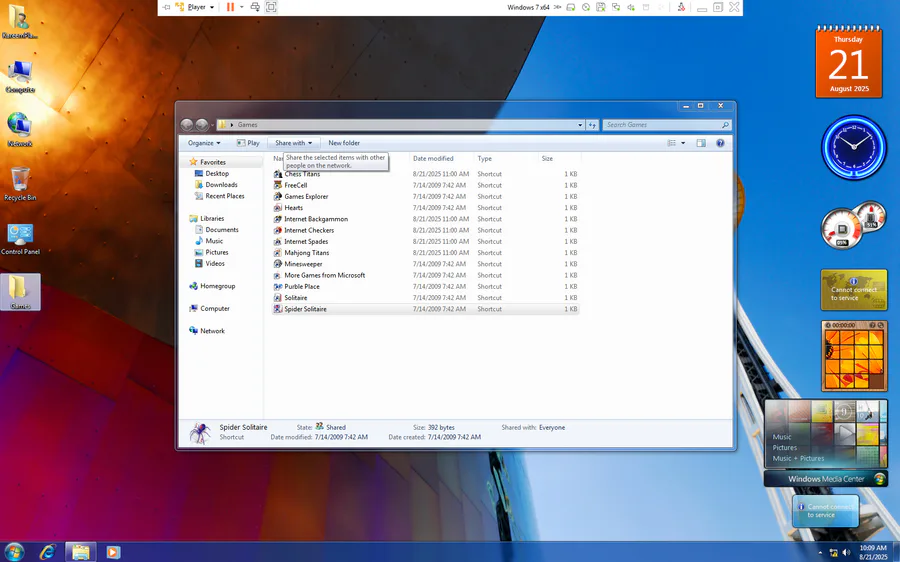Image resolution: width=900 pixels, height=562 pixels.
Task: Open the Organize dropdown menu
Action: click(x=204, y=143)
